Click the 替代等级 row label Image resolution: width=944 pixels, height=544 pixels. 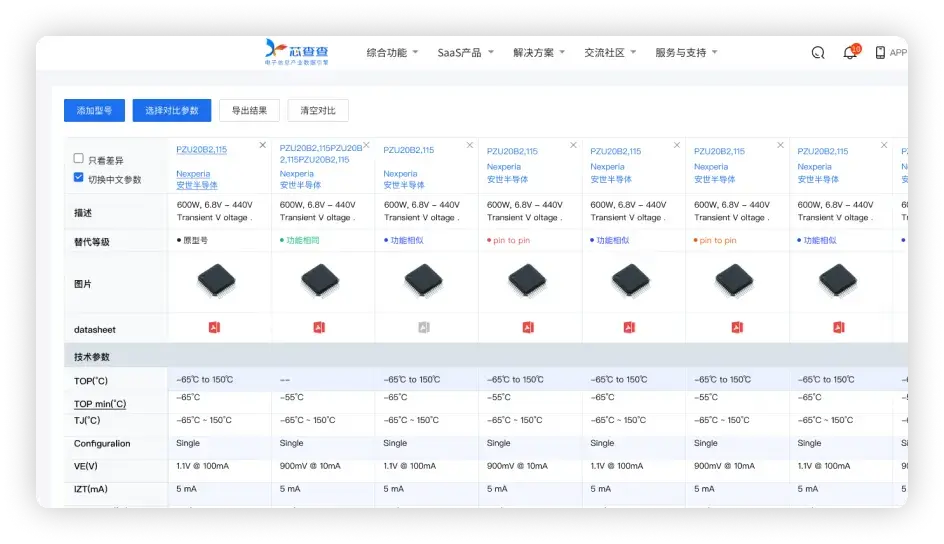click(x=92, y=242)
